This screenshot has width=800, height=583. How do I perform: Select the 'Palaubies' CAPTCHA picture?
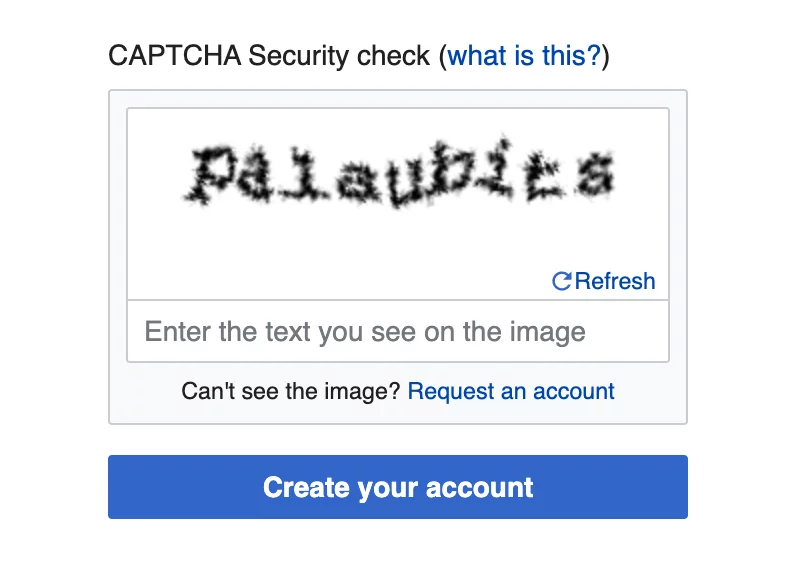[398, 175]
